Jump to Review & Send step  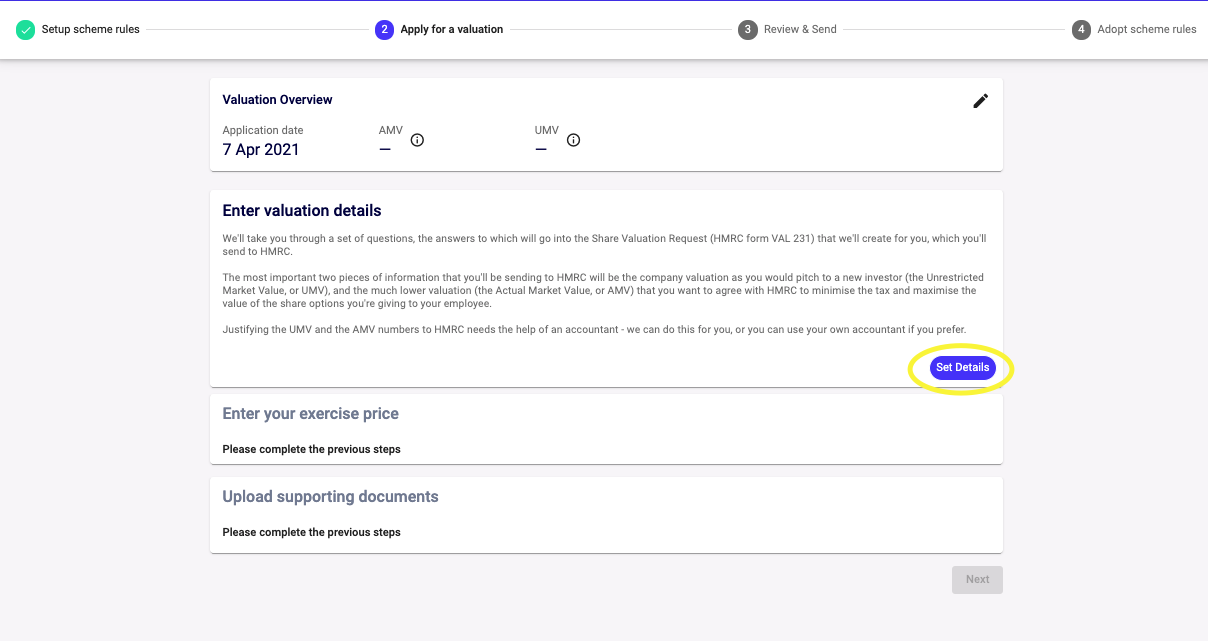click(x=800, y=30)
